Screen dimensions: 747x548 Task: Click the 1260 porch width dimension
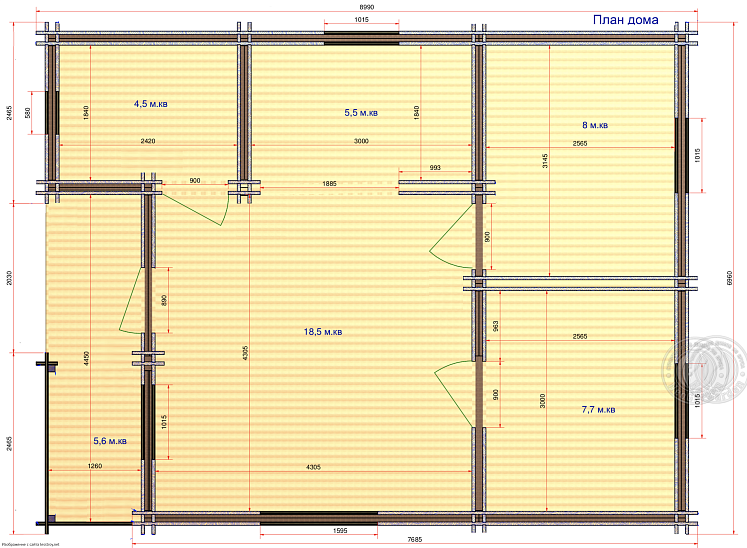point(95,465)
